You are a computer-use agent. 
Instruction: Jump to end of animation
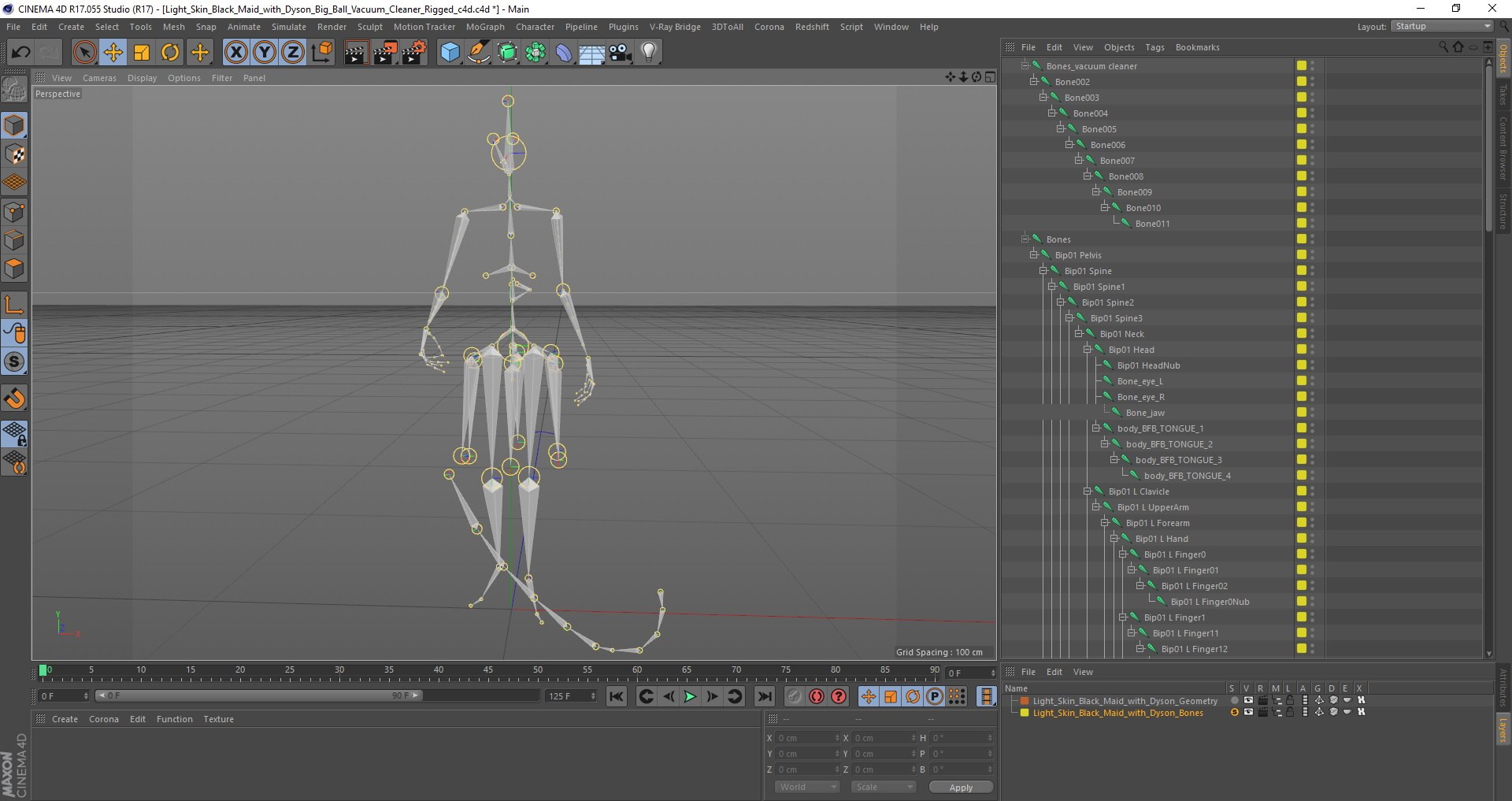point(764,696)
